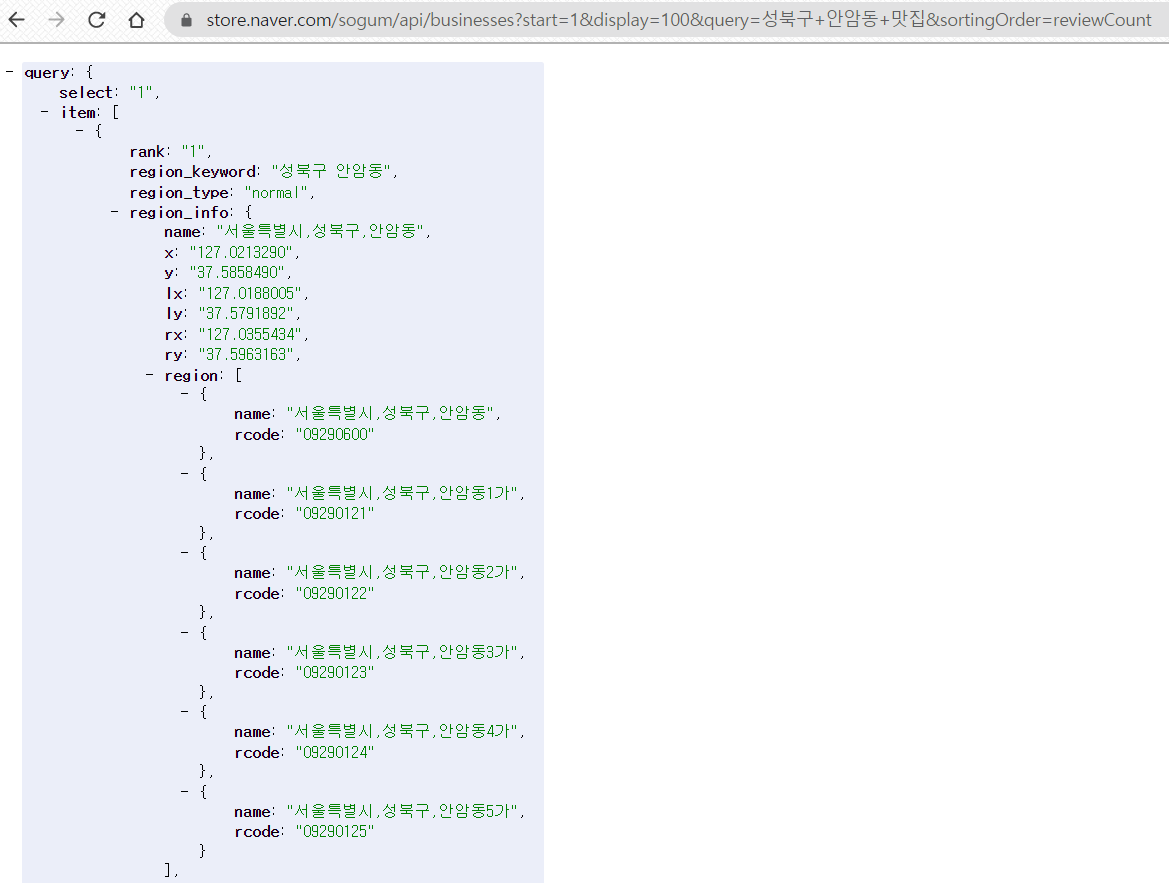This screenshot has height=883, width=1169.
Task: Collapse the 안암동4가 region object
Action: pyautogui.click(x=184, y=711)
